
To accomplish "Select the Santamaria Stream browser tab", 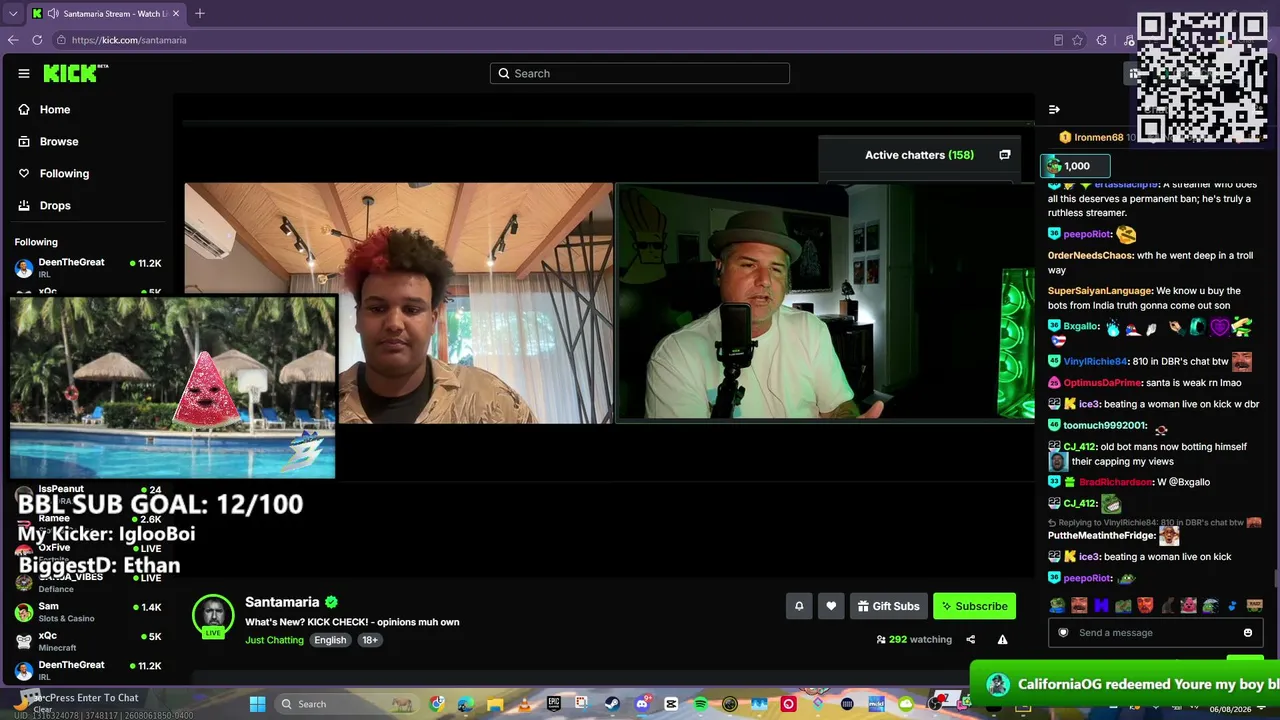I will point(106,14).
